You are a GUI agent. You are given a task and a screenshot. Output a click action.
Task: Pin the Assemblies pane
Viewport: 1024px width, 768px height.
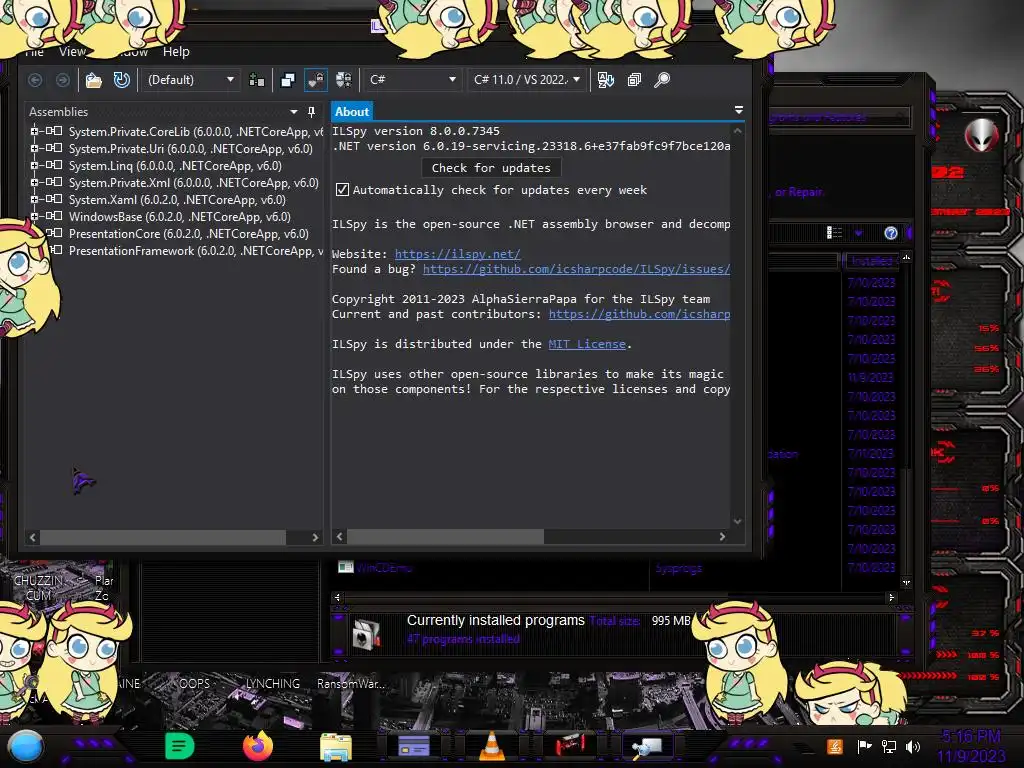click(x=312, y=112)
